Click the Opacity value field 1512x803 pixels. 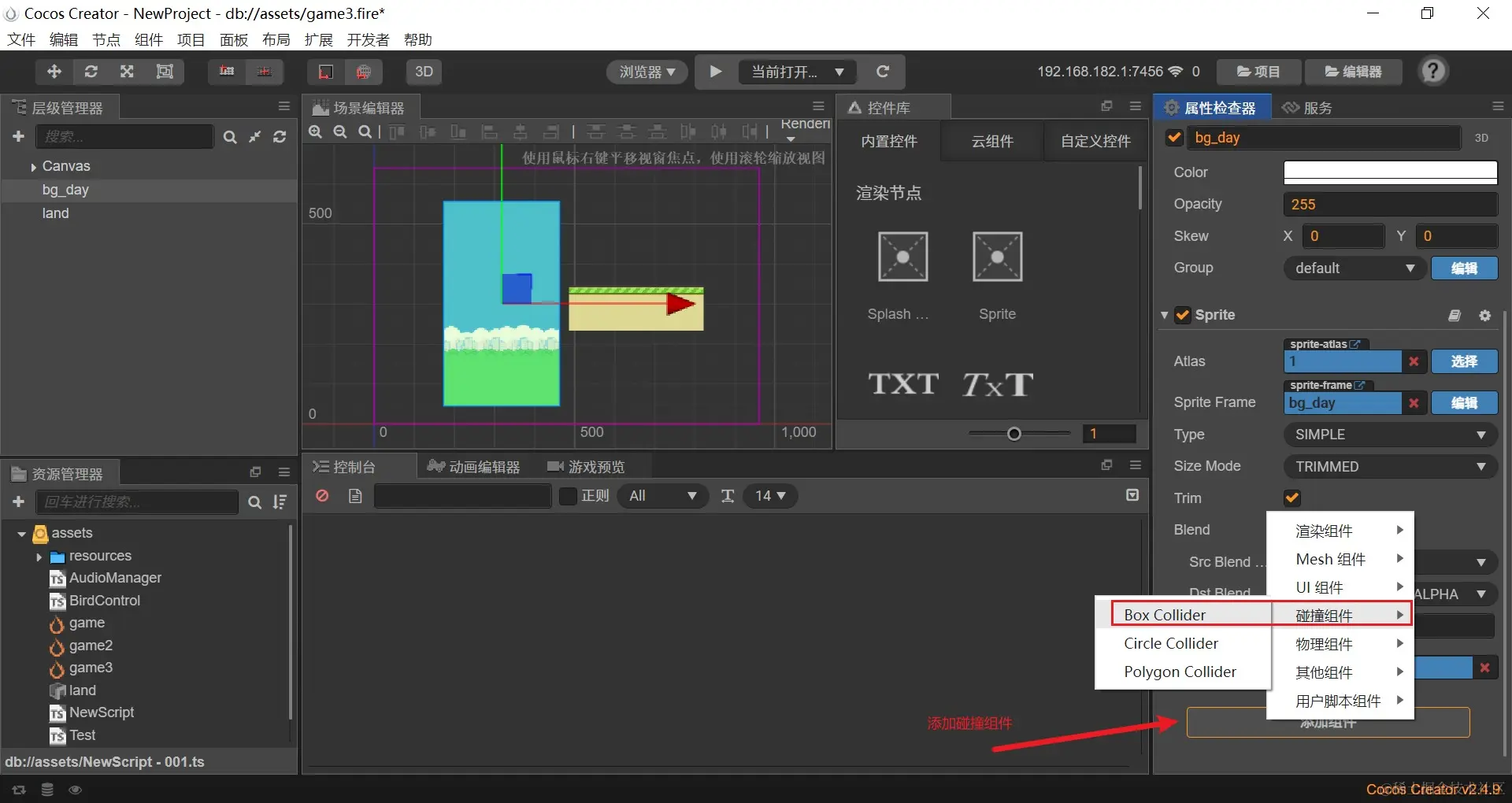(x=1391, y=205)
